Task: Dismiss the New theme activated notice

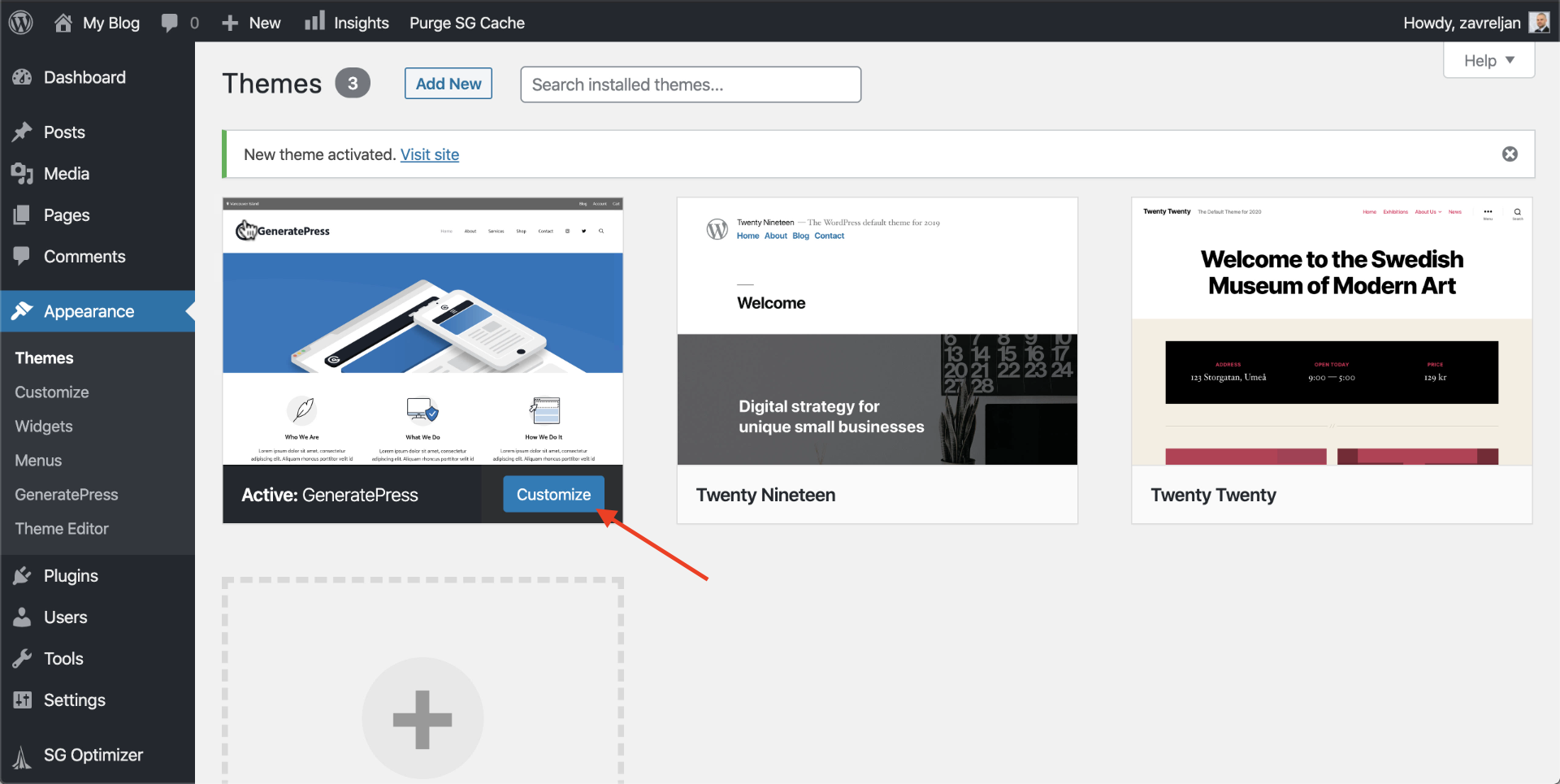Action: point(1510,154)
